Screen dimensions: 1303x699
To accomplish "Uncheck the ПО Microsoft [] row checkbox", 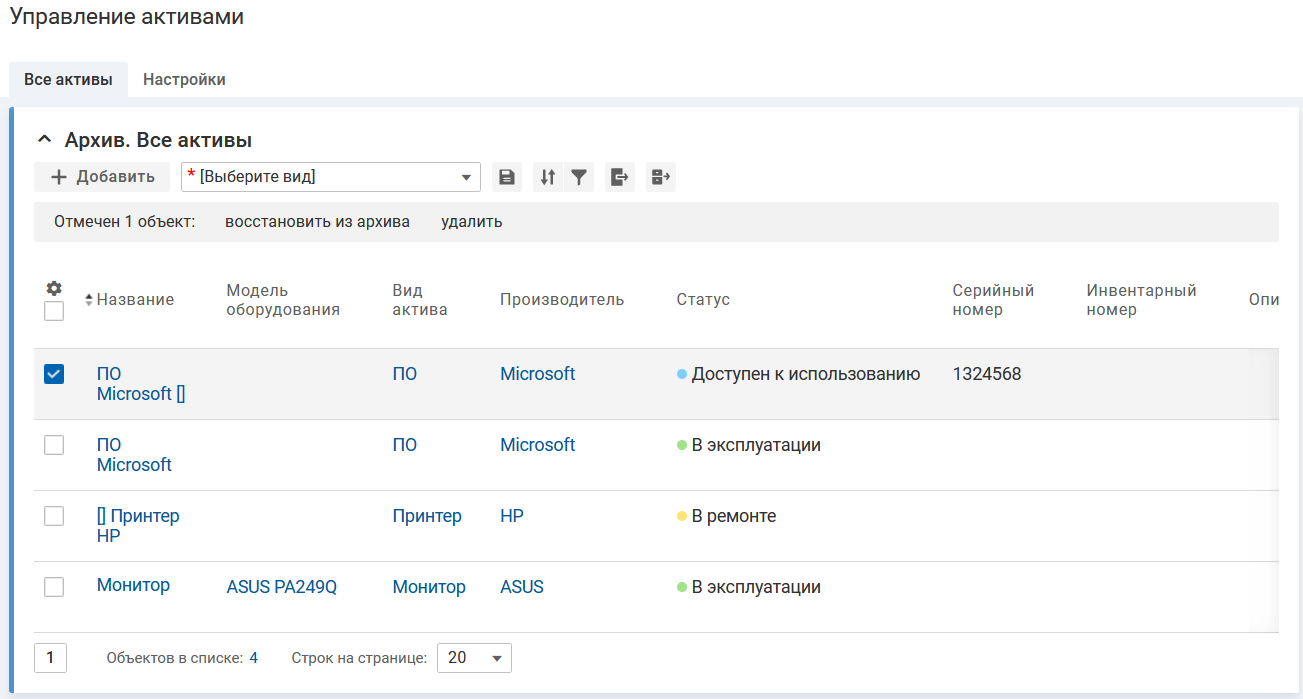I will coord(54,374).
